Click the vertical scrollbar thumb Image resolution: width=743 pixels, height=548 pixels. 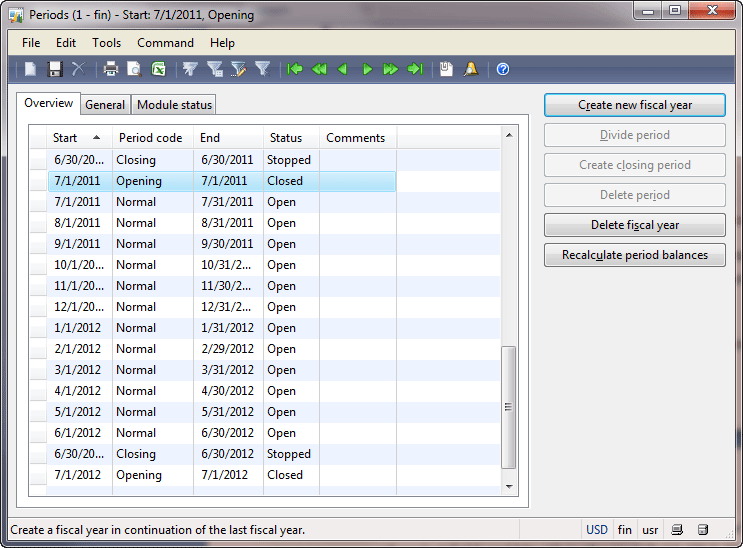508,407
